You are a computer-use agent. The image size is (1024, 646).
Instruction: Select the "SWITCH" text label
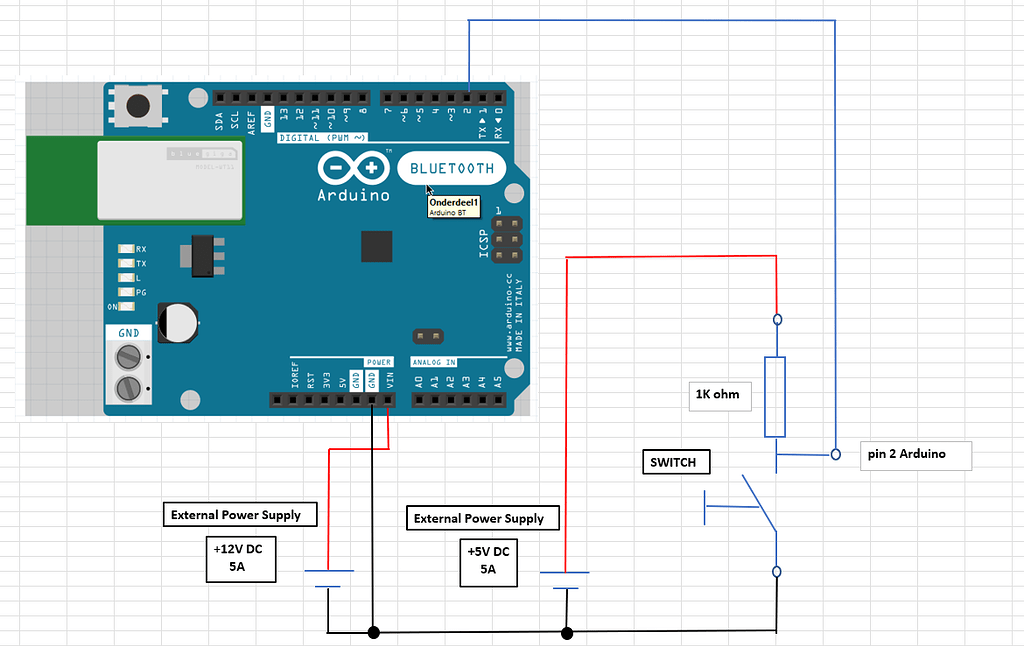tap(675, 462)
